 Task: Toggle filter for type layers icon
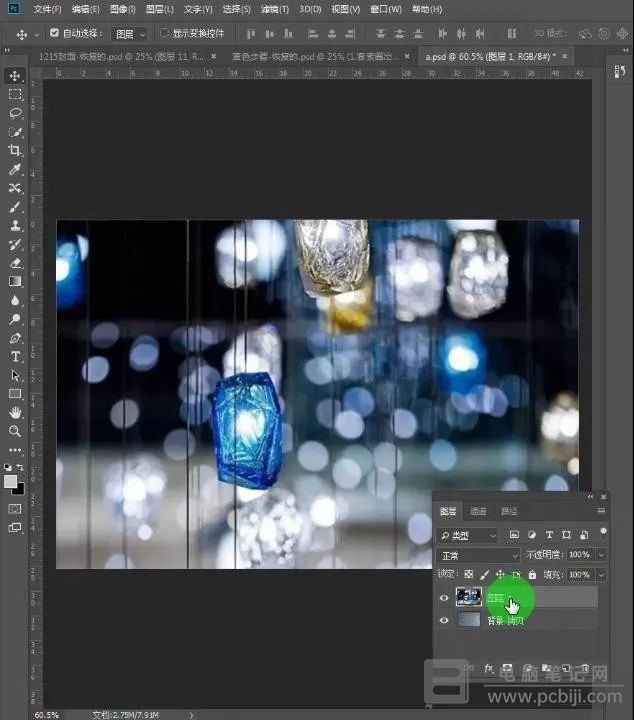(549, 534)
